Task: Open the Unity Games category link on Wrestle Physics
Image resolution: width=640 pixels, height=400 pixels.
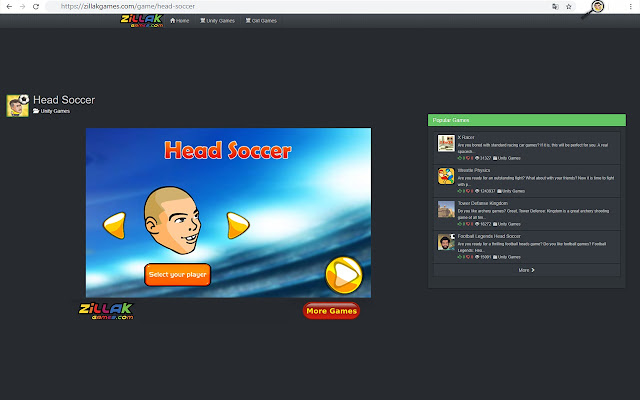Action: point(511,191)
